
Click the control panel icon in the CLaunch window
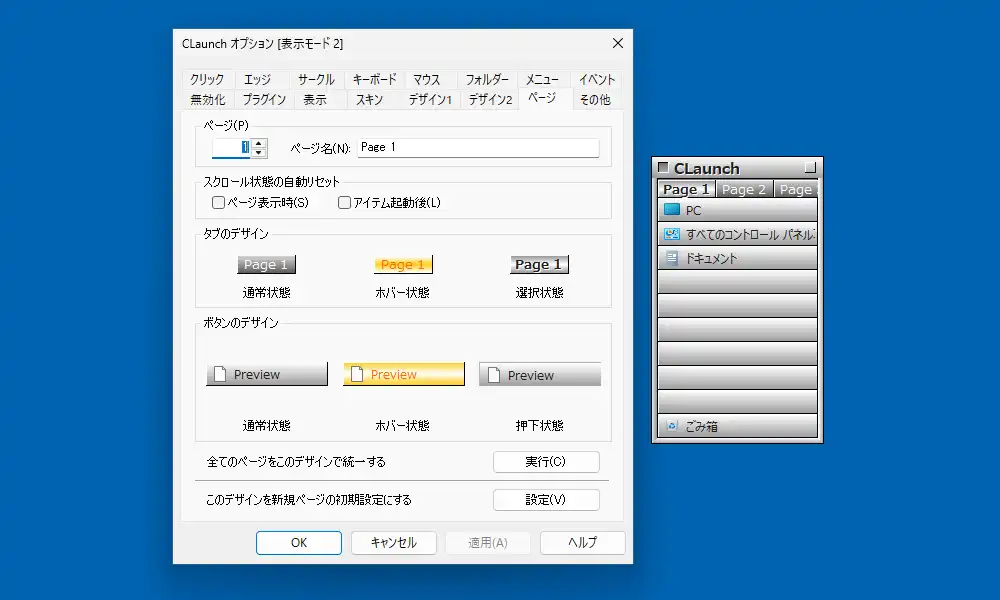pos(672,234)
